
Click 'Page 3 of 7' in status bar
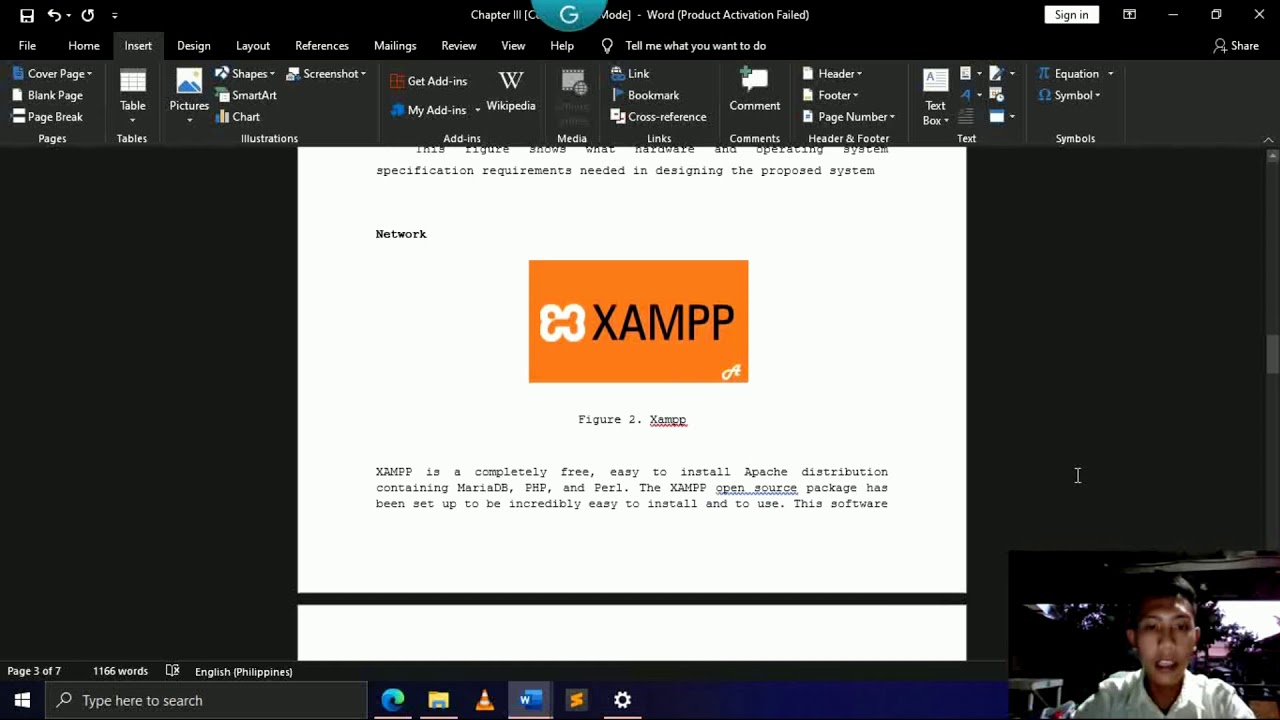pos(34,672)
